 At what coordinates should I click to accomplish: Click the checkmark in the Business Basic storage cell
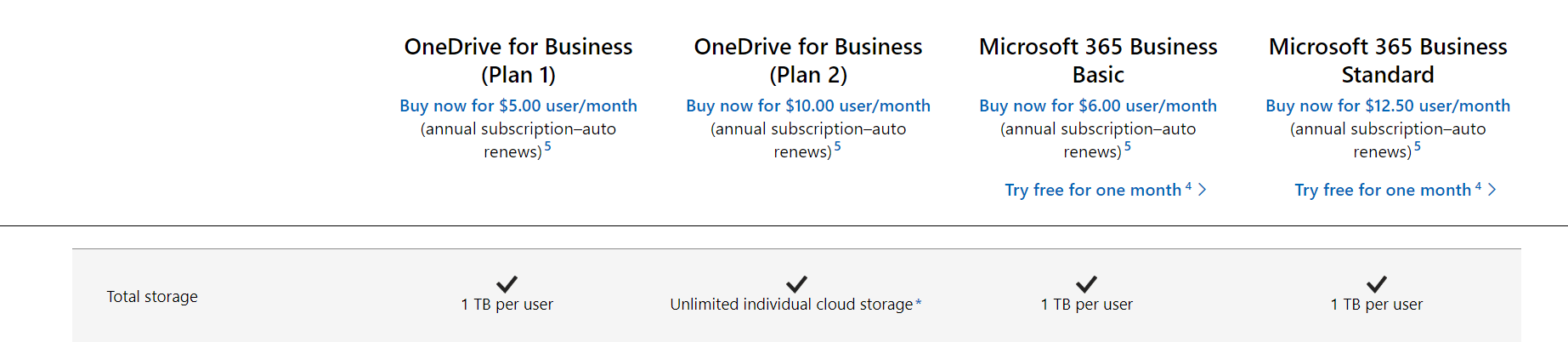tap(1086, 284)
